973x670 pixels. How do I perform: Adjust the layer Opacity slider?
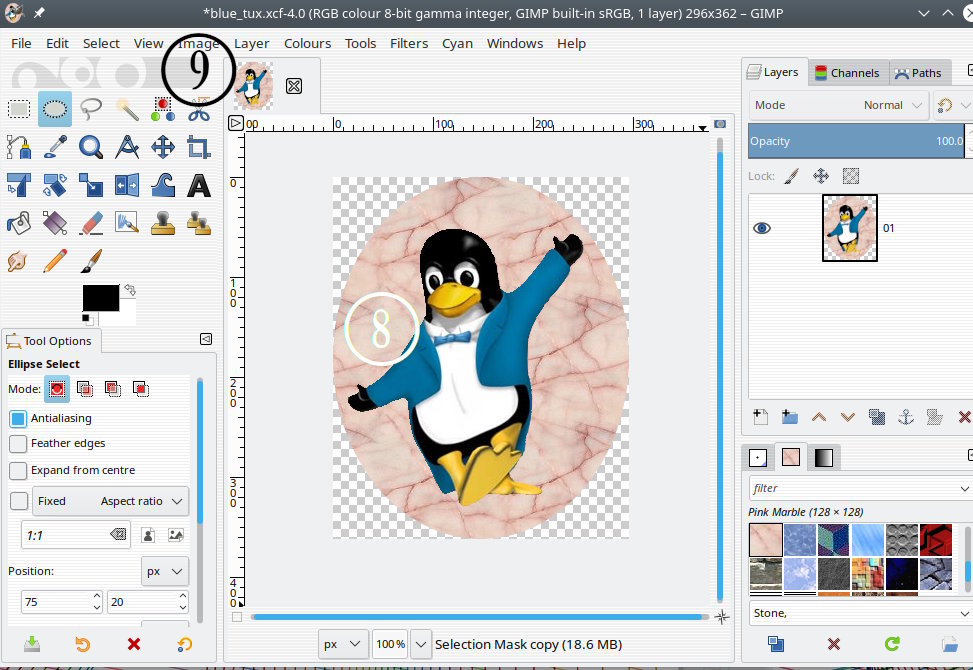857,141
